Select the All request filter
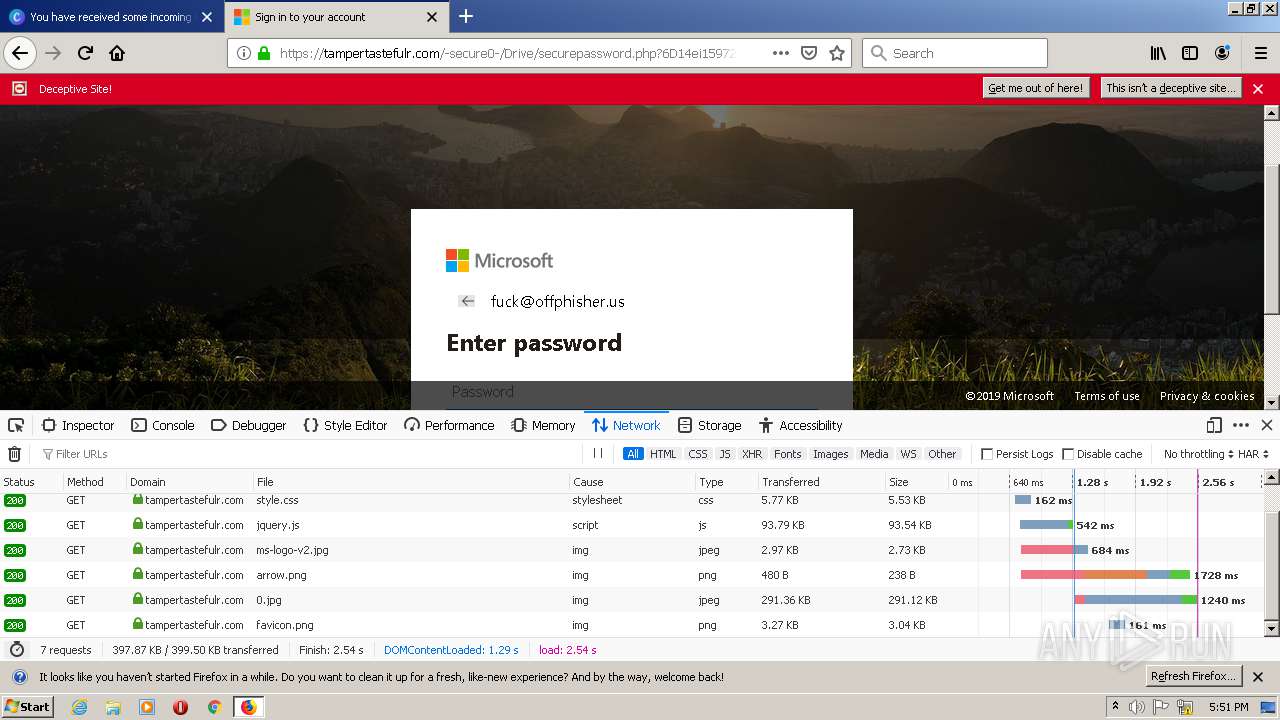1280x720 pixels. tap(633, 454)
